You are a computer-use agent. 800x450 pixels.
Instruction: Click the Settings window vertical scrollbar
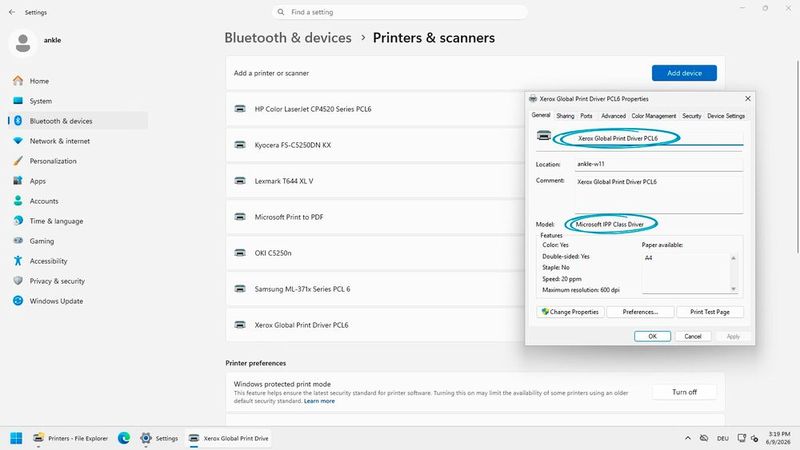[x=797, y=156]
